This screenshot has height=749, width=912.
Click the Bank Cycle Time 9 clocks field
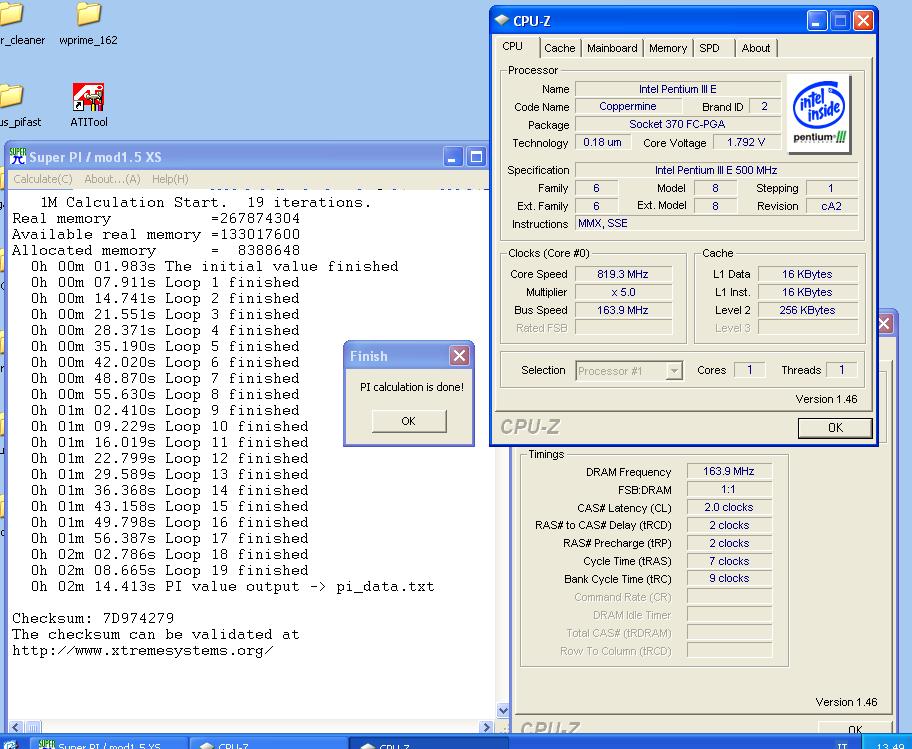(x=729, y=578)
